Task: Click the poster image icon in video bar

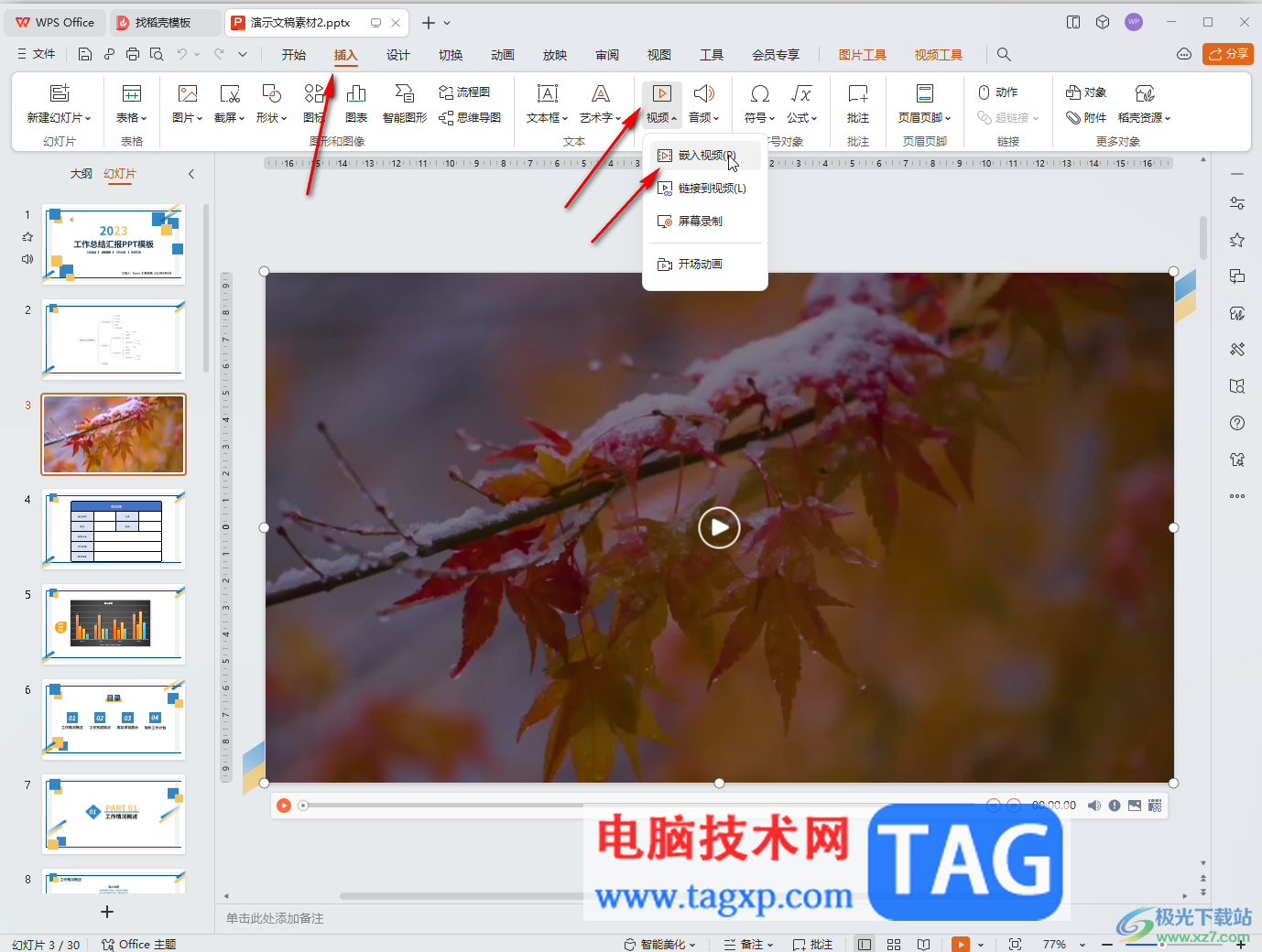Action: [1135, 806]
